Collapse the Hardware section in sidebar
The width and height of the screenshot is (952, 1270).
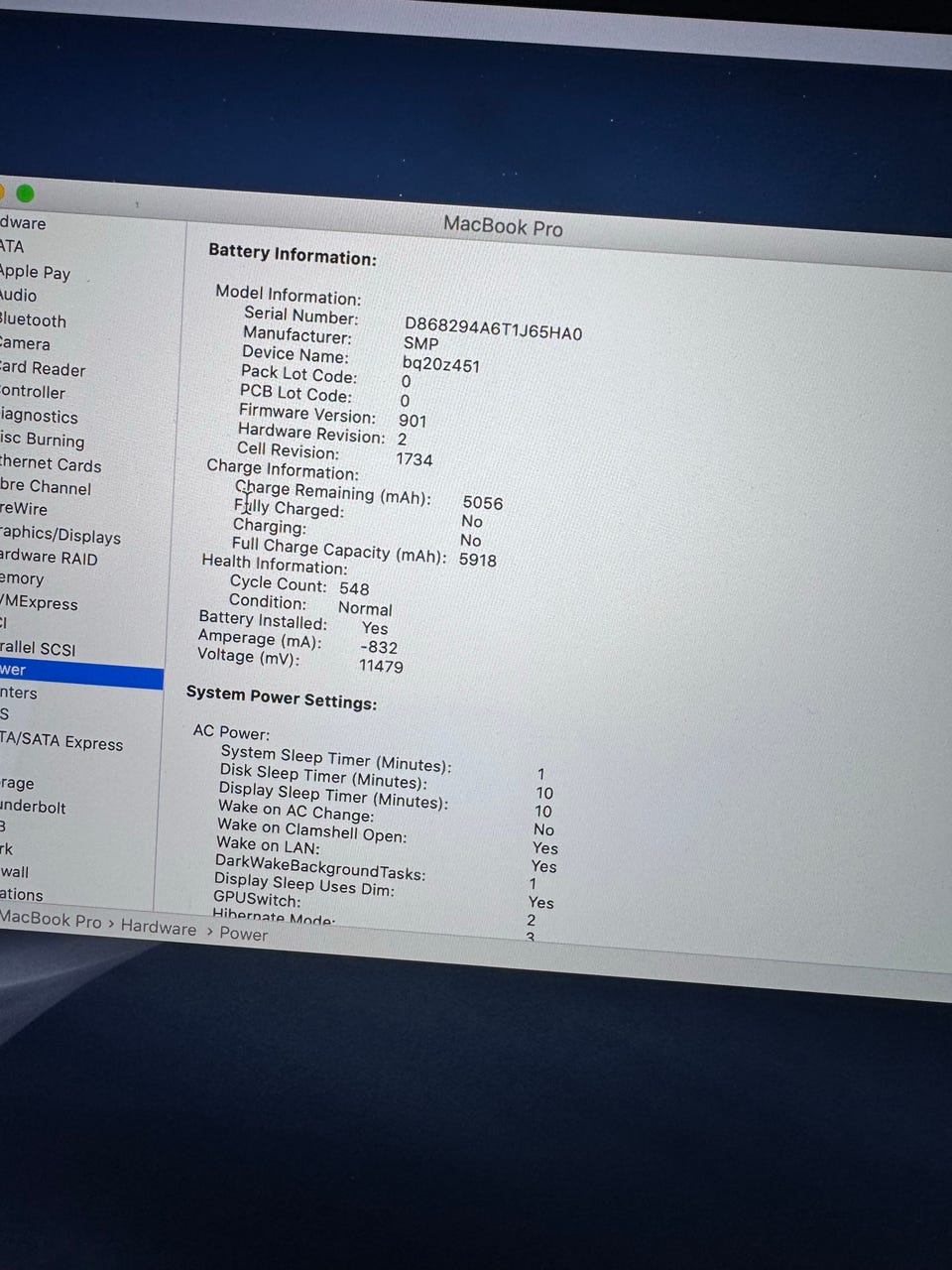click(x=23, y=223)
